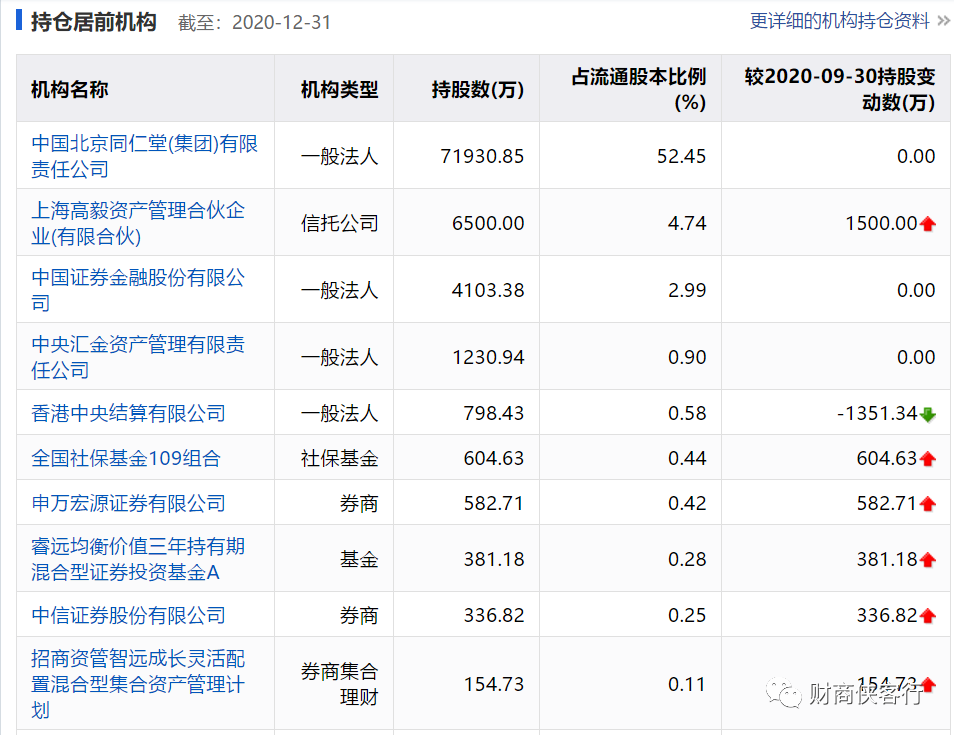Click red up arrow beside 582.71 change

point(928,504)
